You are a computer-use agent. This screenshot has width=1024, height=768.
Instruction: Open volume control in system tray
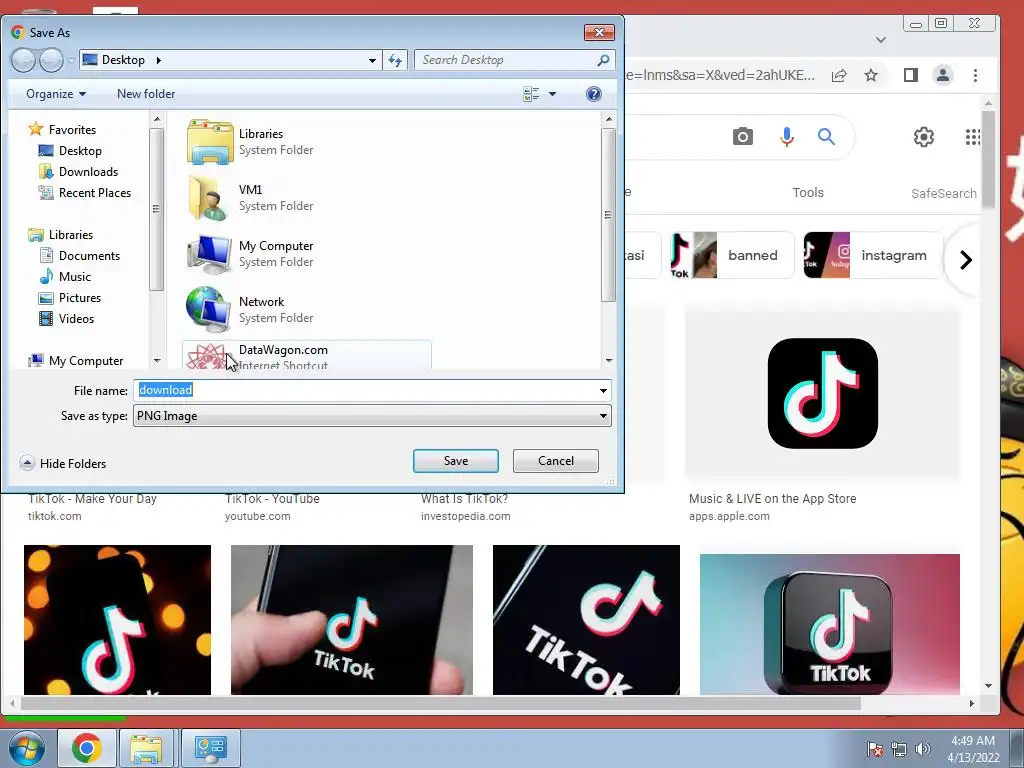[x=923, y=749]
